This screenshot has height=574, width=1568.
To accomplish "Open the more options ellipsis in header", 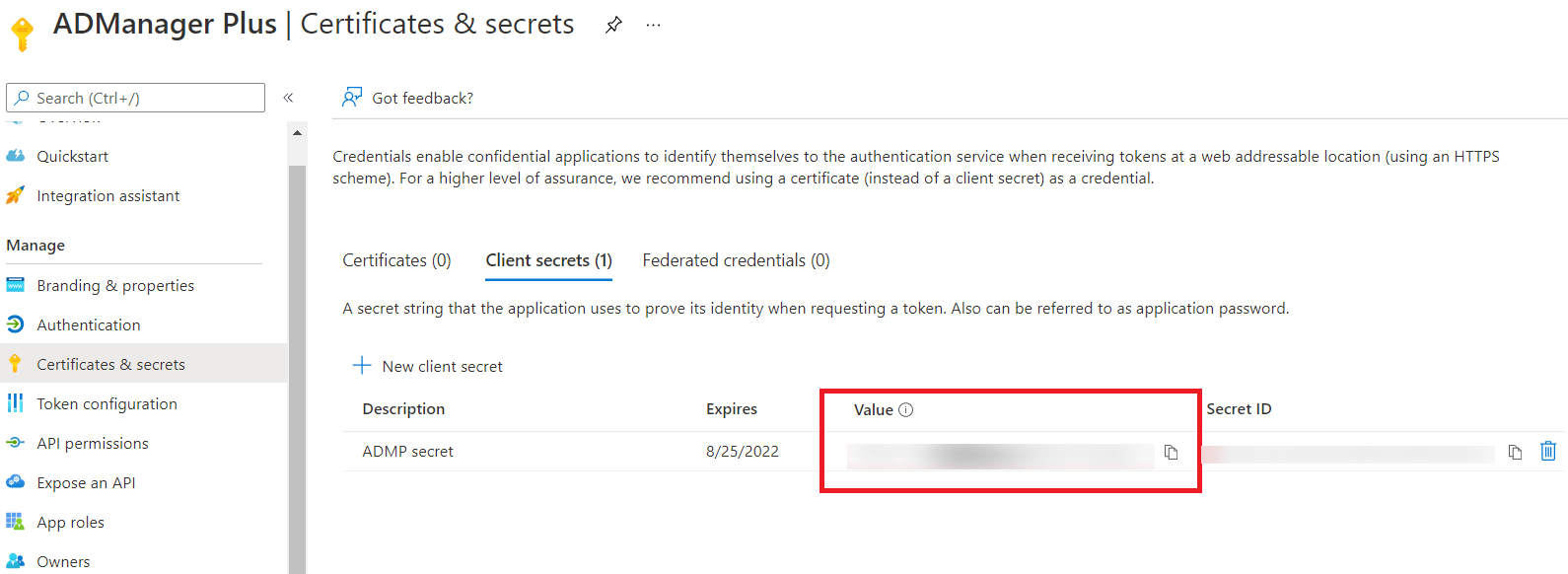I will click(653, 25).
